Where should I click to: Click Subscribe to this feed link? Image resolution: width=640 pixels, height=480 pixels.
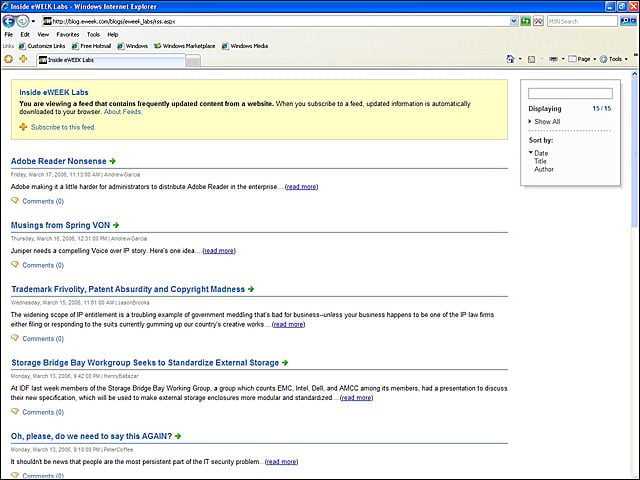click(63, 127)
